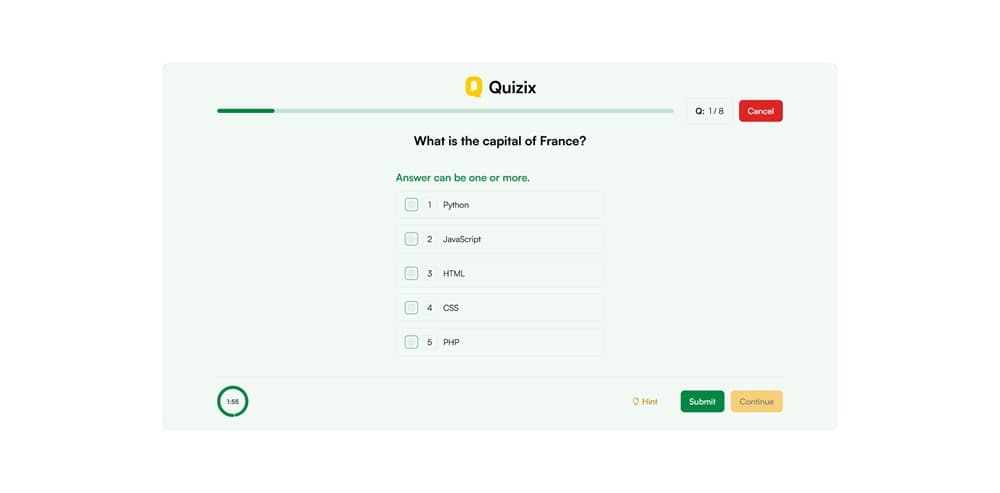This screenshot has height=493, width=1000.
Task: Pick the PHP option text
Action: point(451,342)
